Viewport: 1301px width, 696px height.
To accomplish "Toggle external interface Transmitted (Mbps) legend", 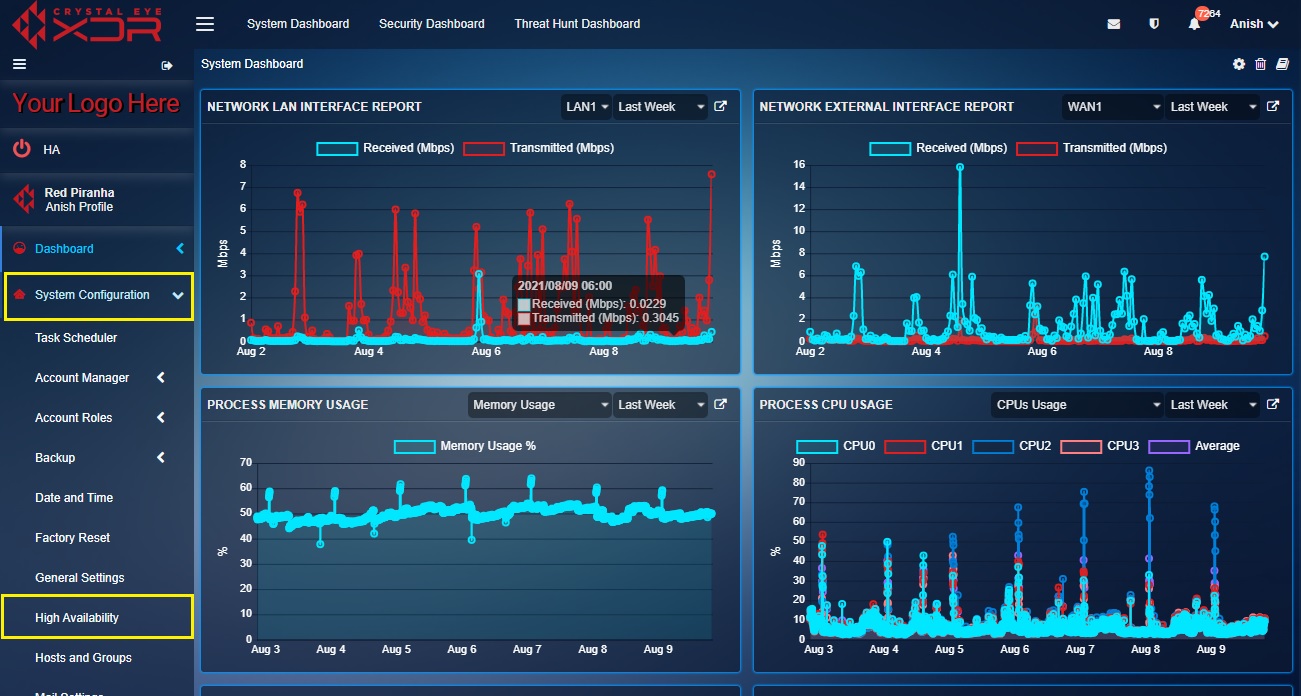I will [1091, 148].
